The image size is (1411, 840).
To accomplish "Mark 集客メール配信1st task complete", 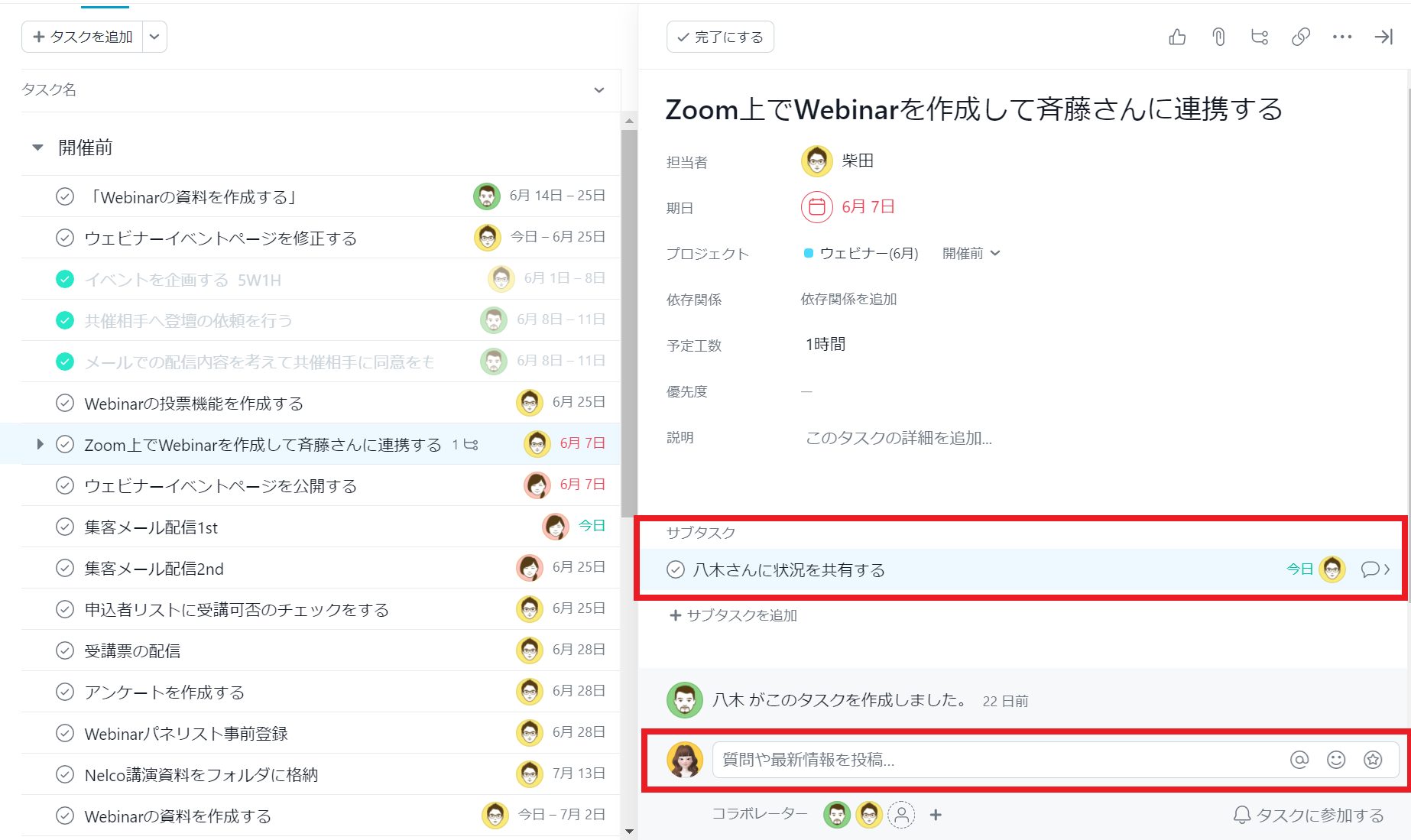I will (x=65, y=527).
